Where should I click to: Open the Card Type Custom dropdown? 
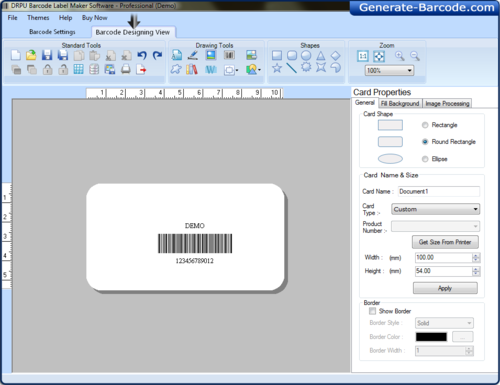pos(435,209)
